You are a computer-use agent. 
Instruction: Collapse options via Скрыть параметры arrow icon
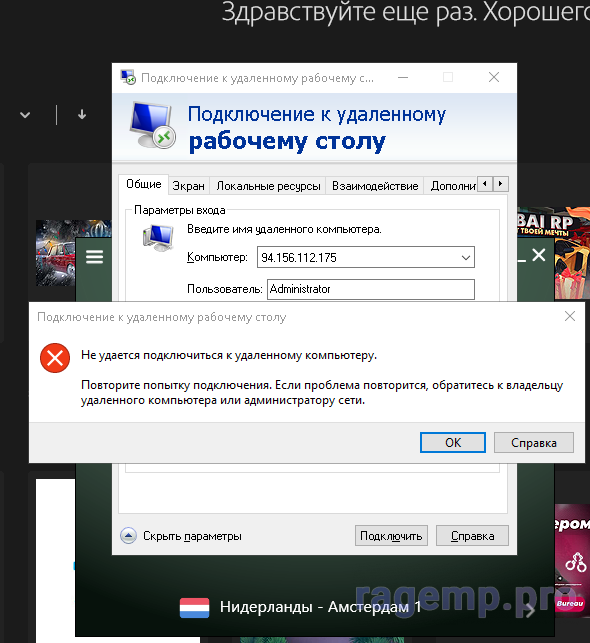128,536
